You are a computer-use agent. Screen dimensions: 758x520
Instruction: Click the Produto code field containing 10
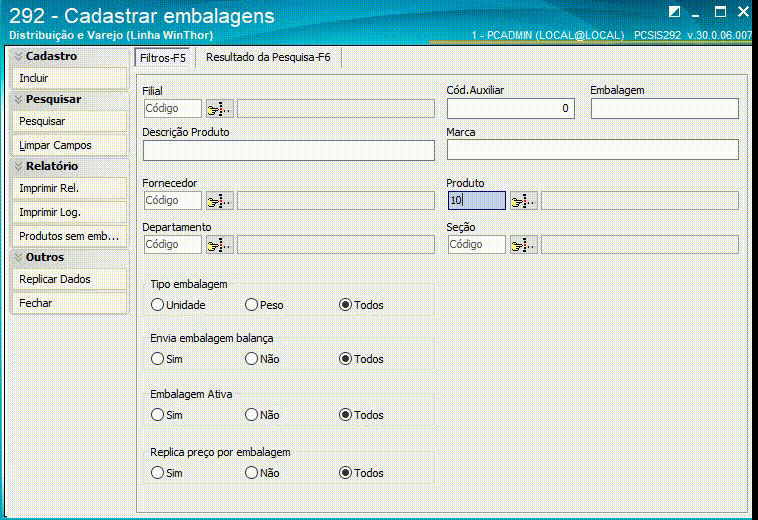[x=477, y=201]
